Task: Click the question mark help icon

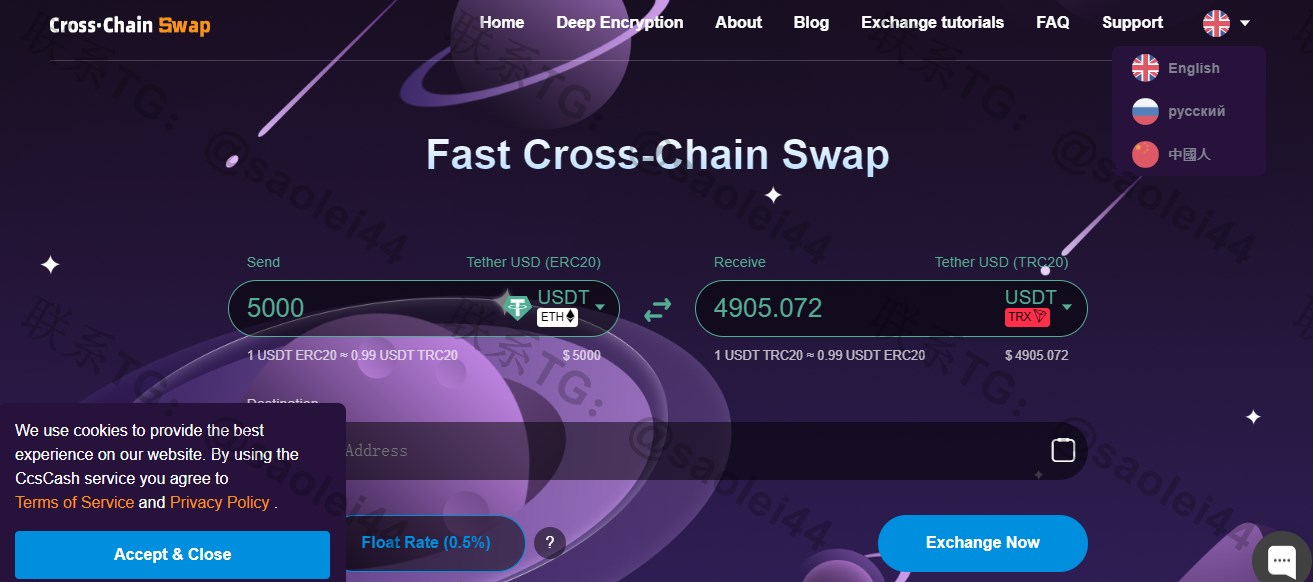Action: (x=550, y=543)
